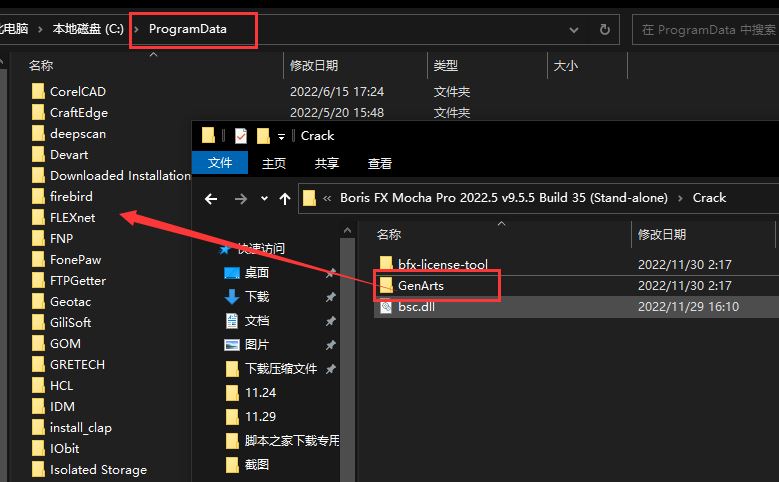Click Boris FX Mocha Pro breadcrumb segment
The height and width of the screenshot is (482, 779).
click(x=503, y=198)
